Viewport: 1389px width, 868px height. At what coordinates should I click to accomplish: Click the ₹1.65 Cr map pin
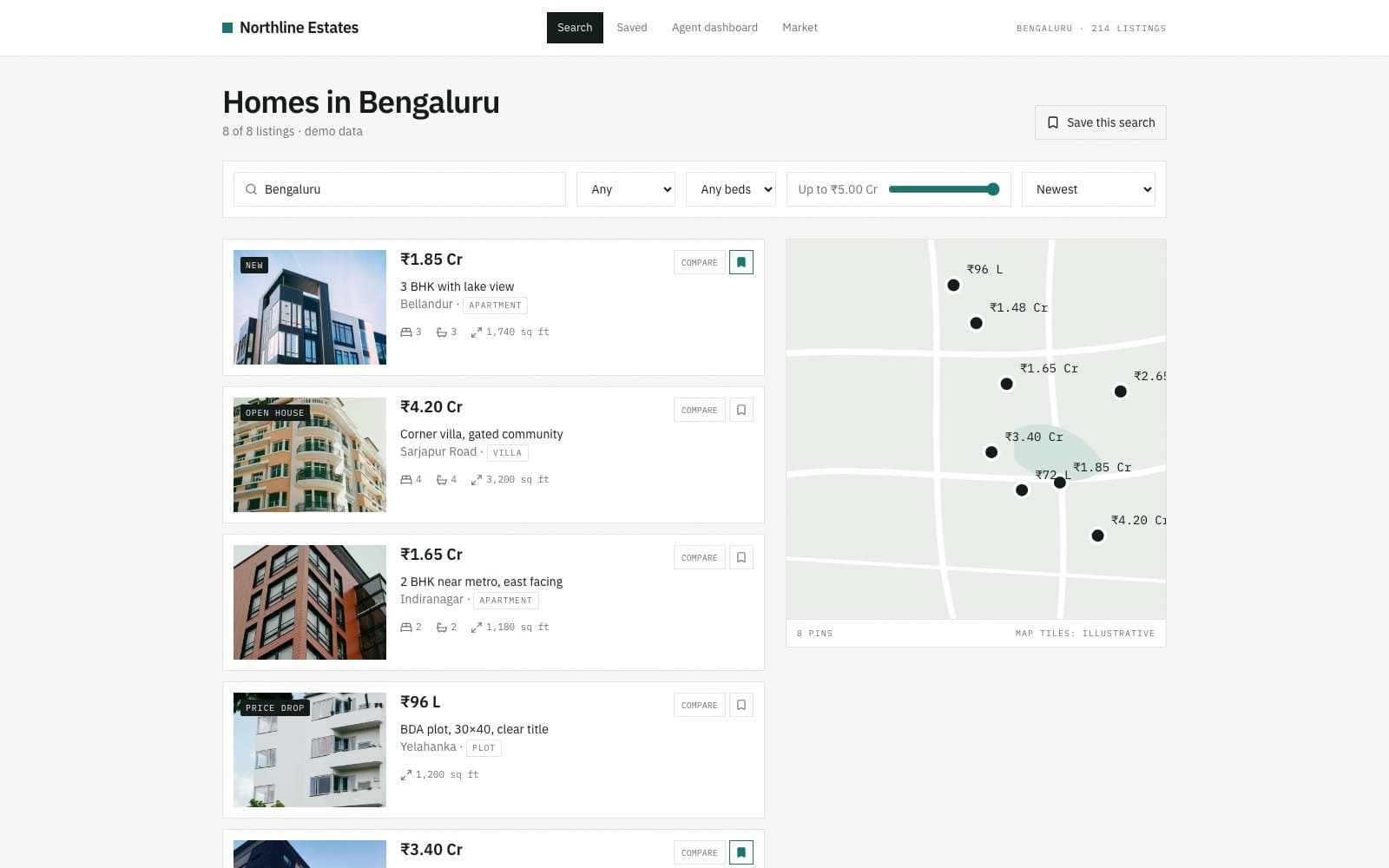1006,384
